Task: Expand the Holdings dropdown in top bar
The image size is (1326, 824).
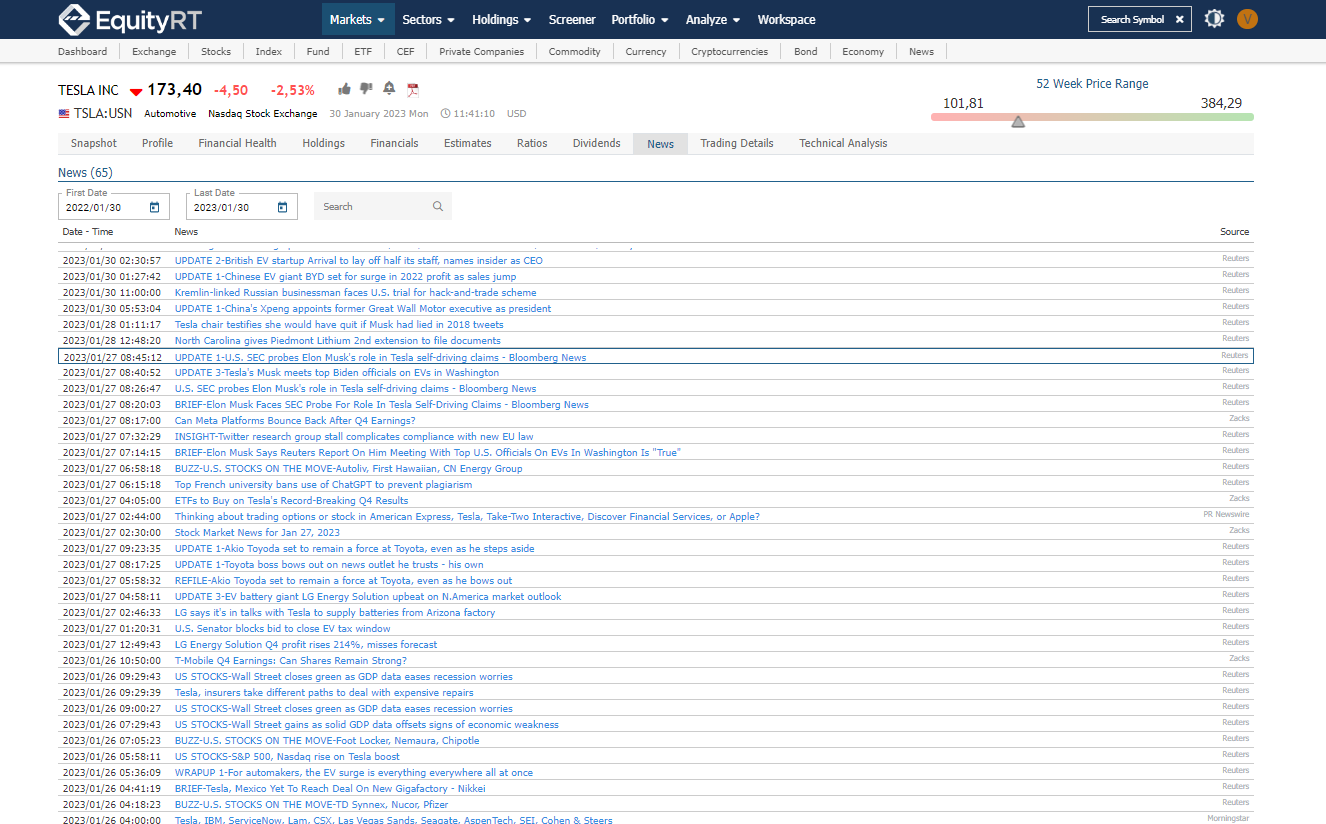Action: 503,19
